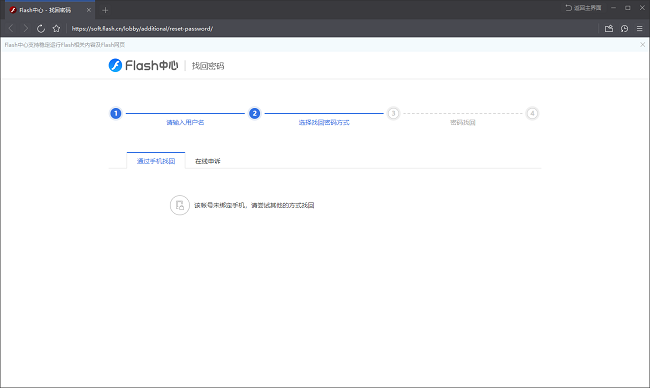Click step 2 circle in progress bar
This screenshot has width=650, height=388.
pos(255,113)
